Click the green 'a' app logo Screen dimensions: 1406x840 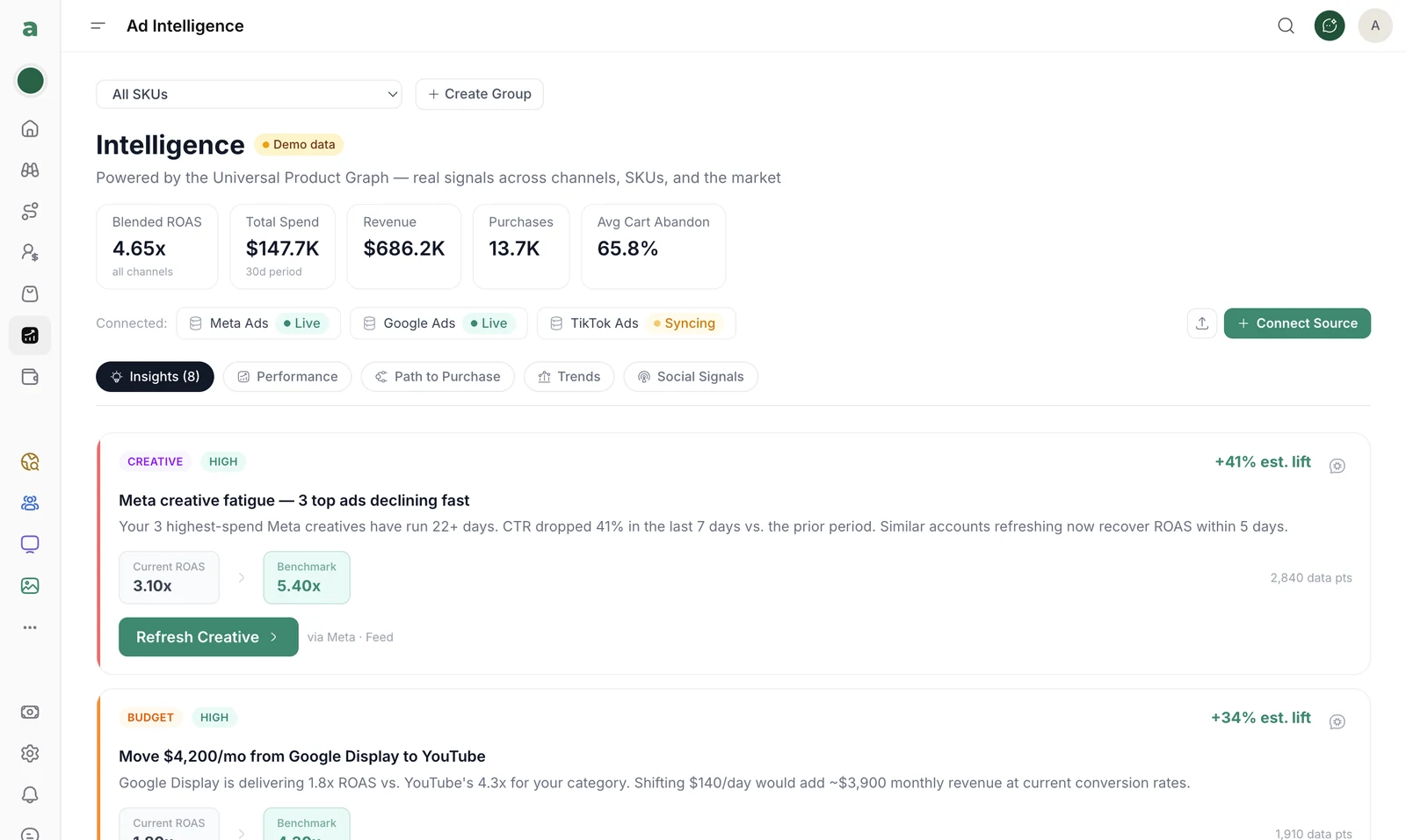tap(30, 29)
